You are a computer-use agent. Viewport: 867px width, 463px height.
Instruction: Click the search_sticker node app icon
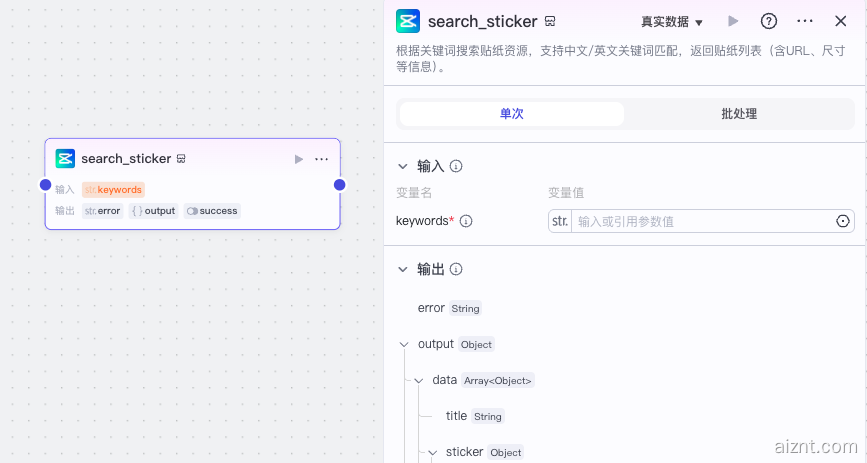coord(65,159)
